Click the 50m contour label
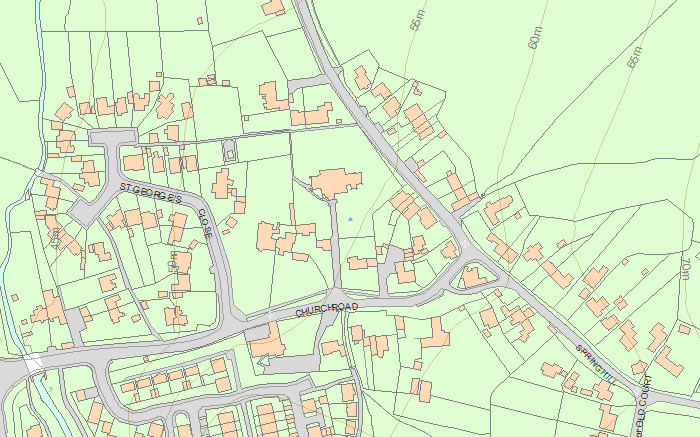The image size is (700, 437). click(173, 262)
